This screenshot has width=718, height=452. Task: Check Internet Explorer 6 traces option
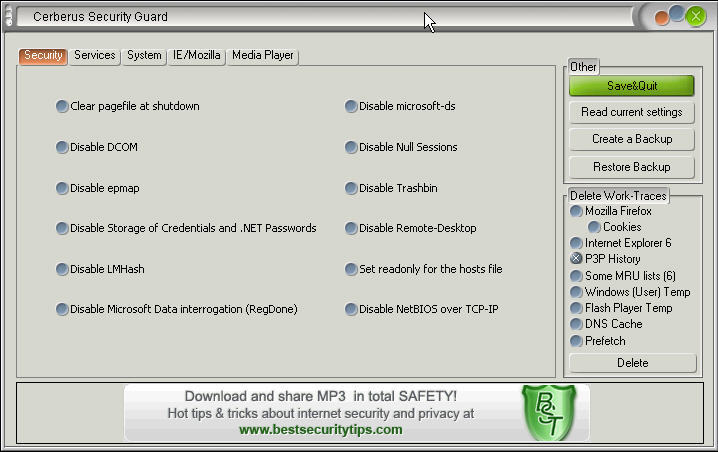click(x=576, y=243)
